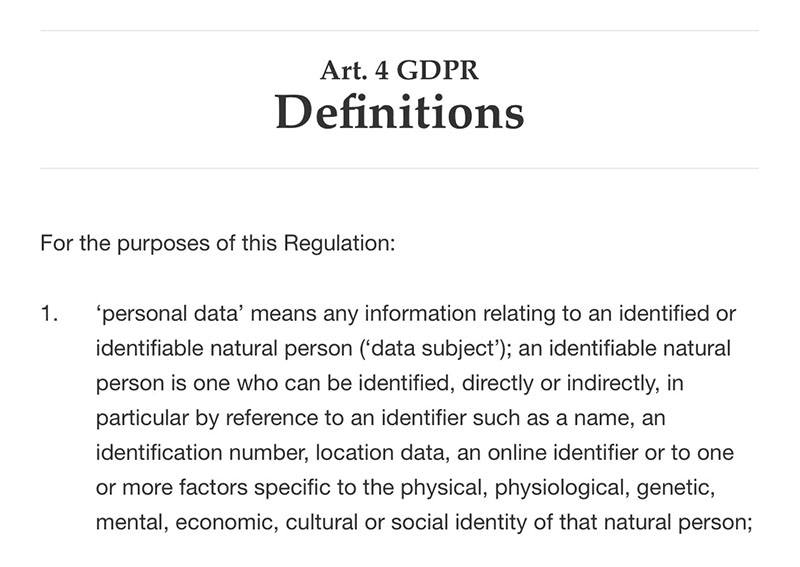The width and height of the screenshot is (800, 567).
Task: Click the phrase 'location data'
Action: click(381, 453)
